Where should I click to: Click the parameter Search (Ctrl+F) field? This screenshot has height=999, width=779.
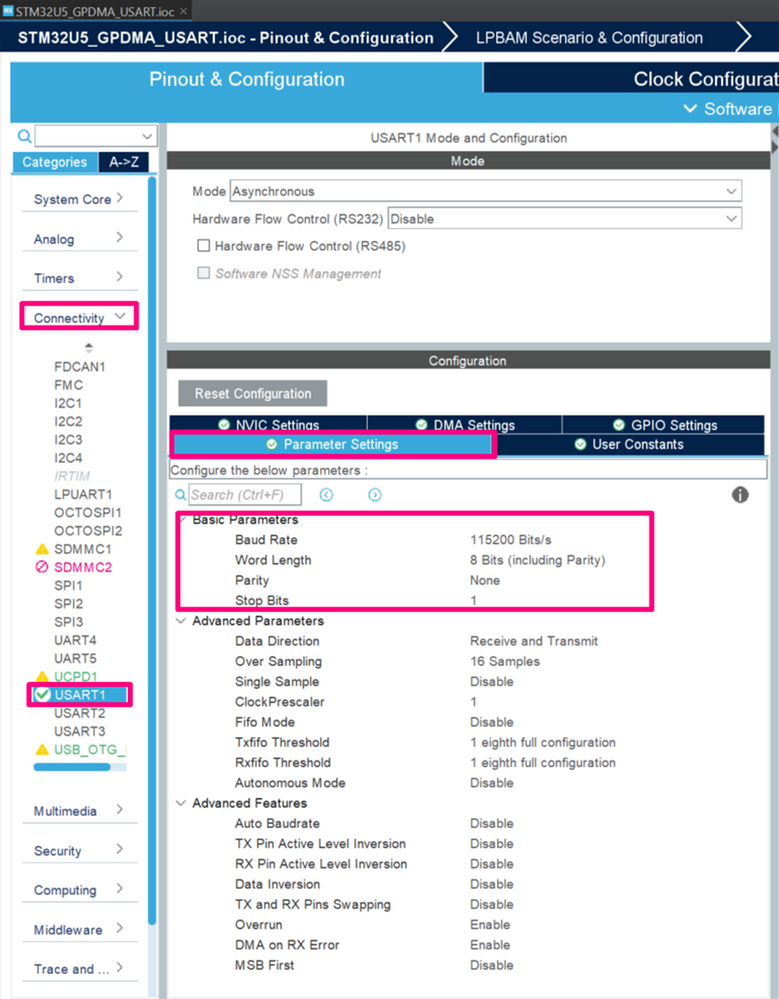(x=245, y=495)
